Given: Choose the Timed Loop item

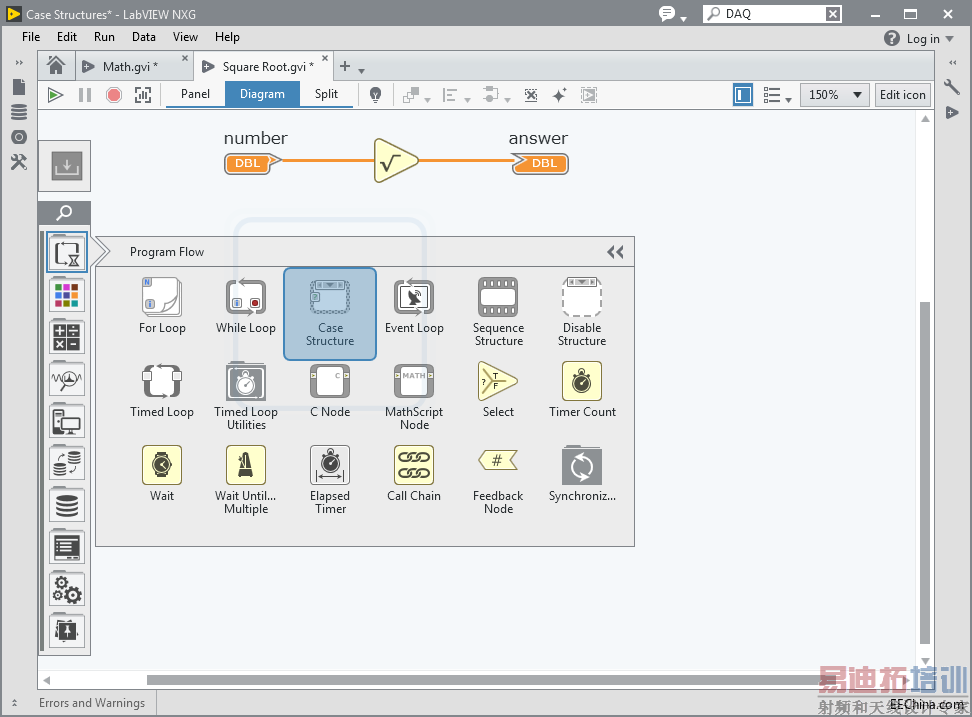Looking at the screenshot, I should 162,390.
